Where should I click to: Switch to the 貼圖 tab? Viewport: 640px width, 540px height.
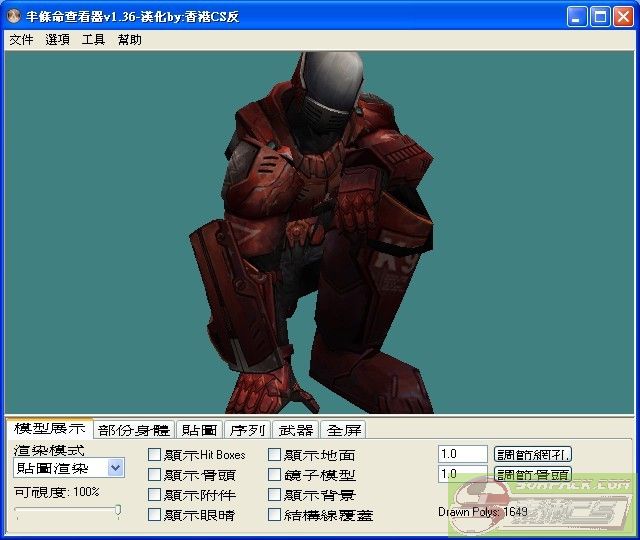199,430
